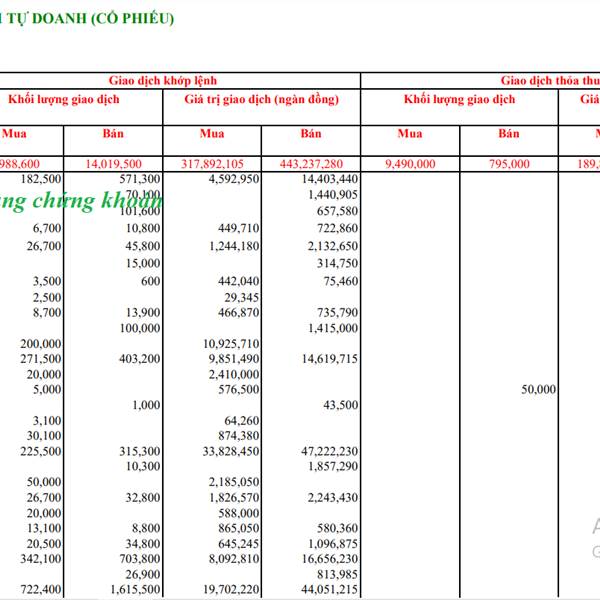Image resolution: width=600 pixels, height=600 pixels.
Task: Click cell 813,985
Action: (338, 574)
